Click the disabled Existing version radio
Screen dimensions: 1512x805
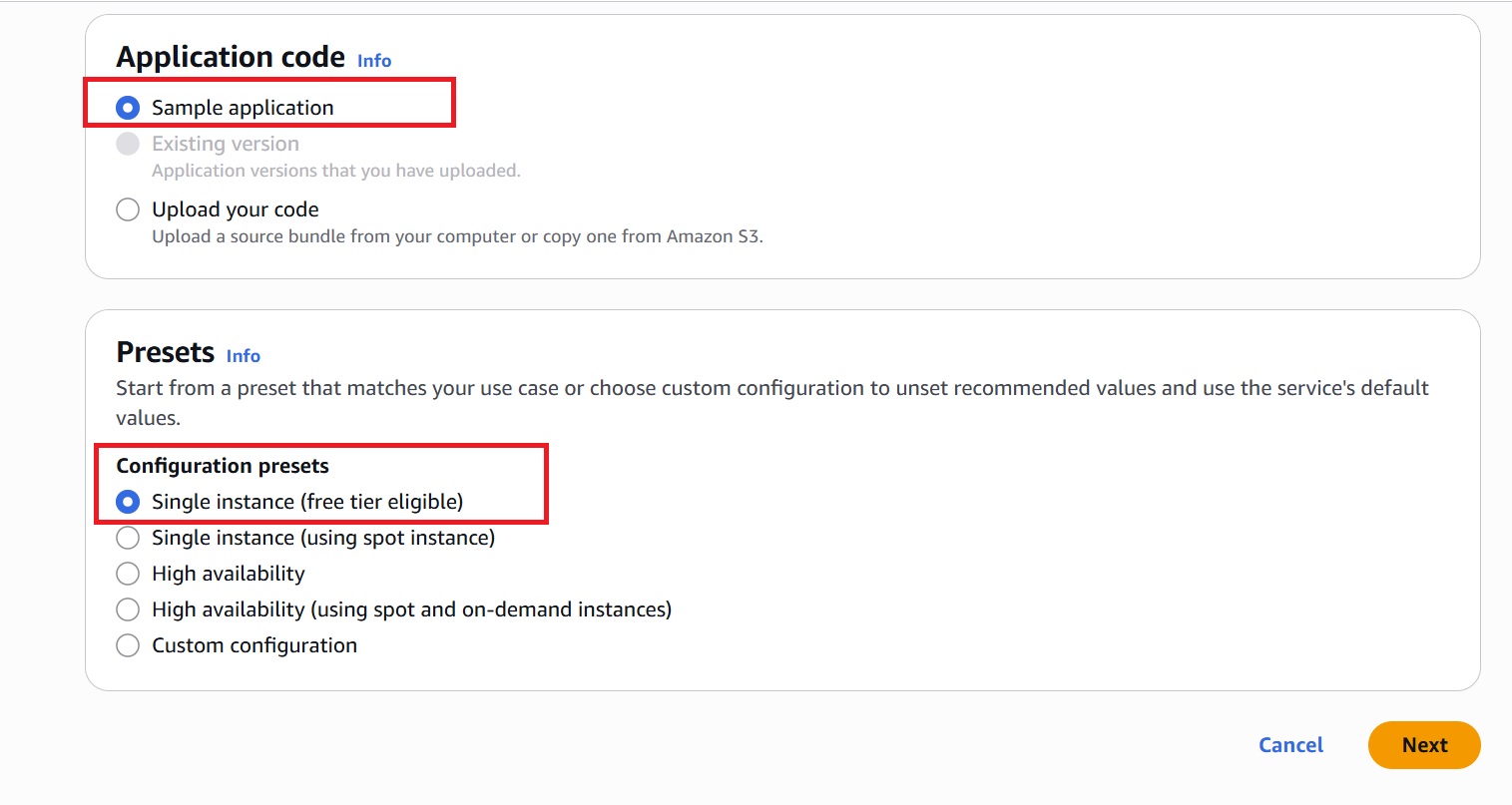tap(128, 144)
